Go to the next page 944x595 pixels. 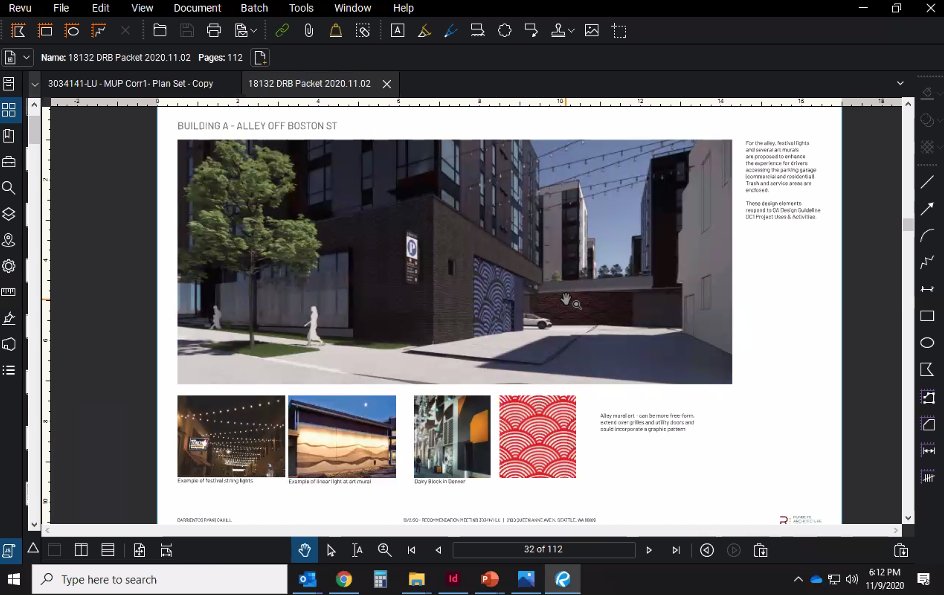(649, 550)
